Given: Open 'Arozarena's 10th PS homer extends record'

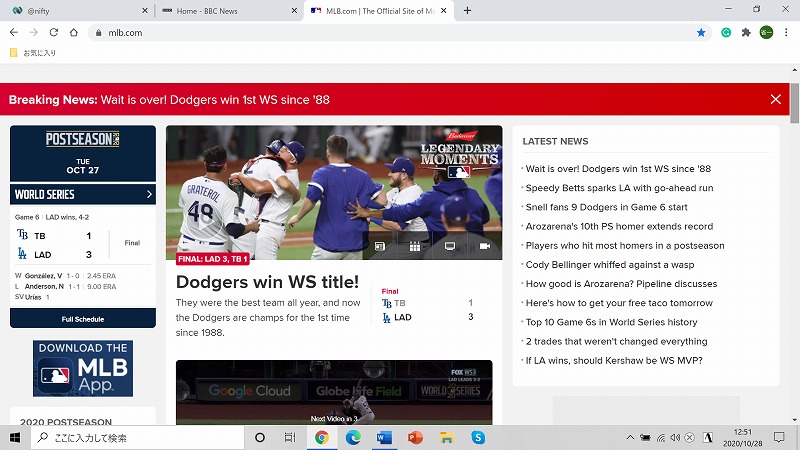Looking at the screenshot, I should (x=619, y=226).
